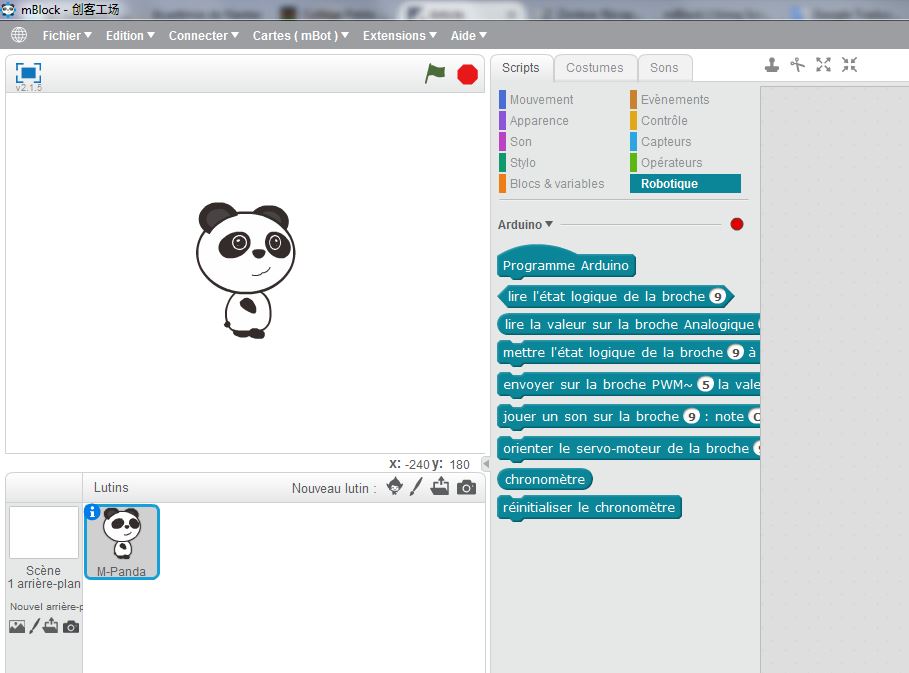Select the scissors delete tool
Viewport: 909px width, 673px height.
[x=797, y=65]
